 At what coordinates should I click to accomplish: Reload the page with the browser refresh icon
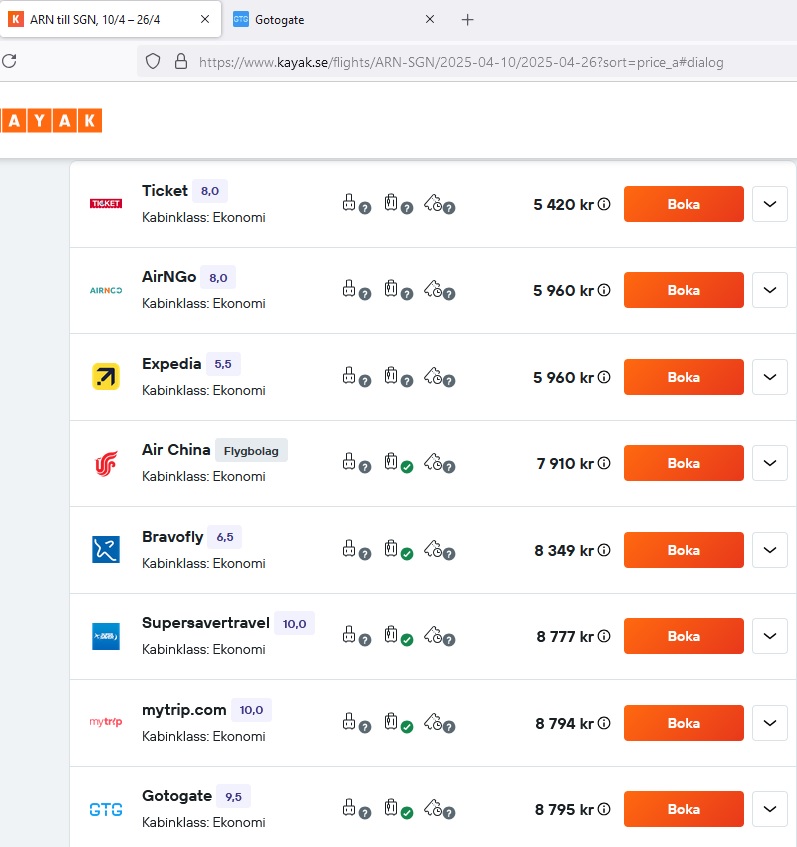(x=9, y=61)
